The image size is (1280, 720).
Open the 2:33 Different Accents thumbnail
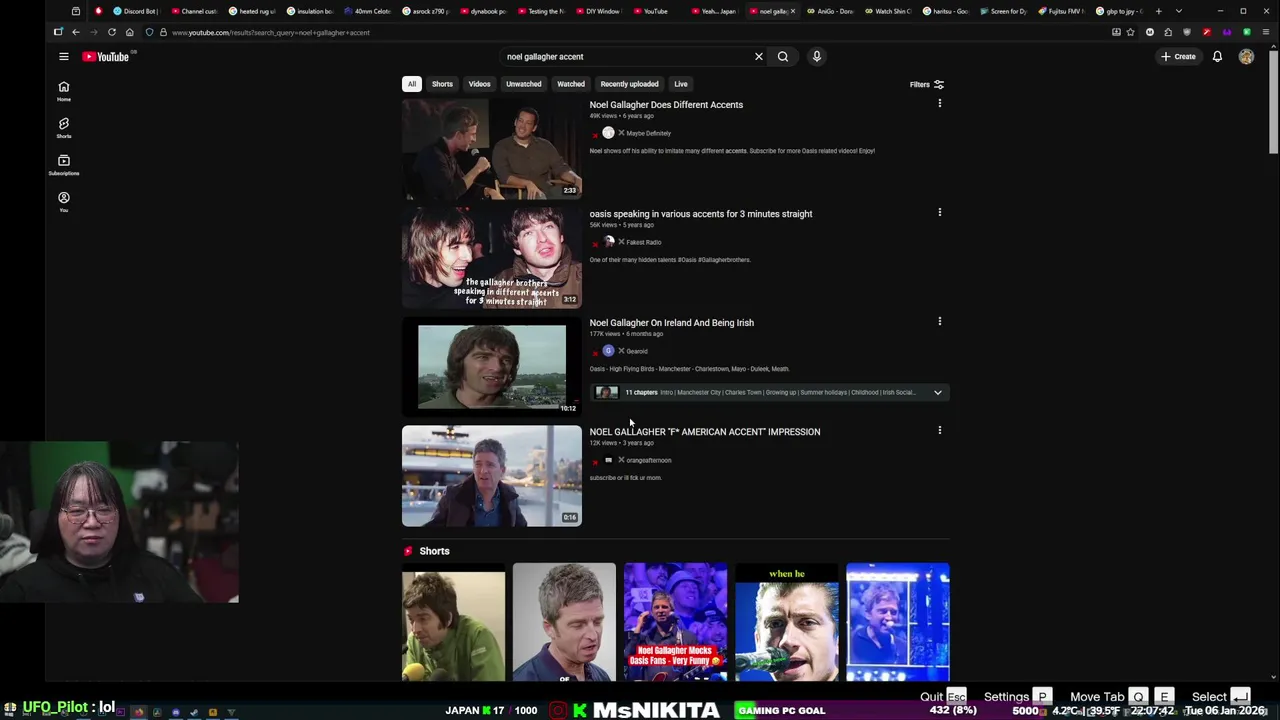coord(491,148)
